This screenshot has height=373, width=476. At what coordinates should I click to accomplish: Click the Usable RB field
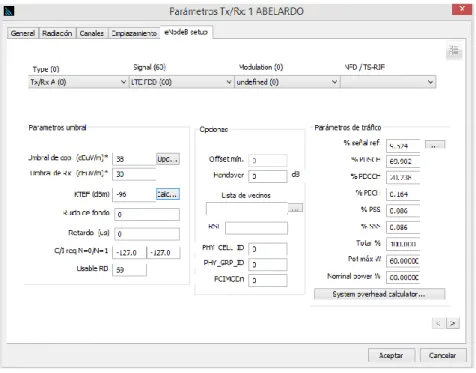pos(129,270)
